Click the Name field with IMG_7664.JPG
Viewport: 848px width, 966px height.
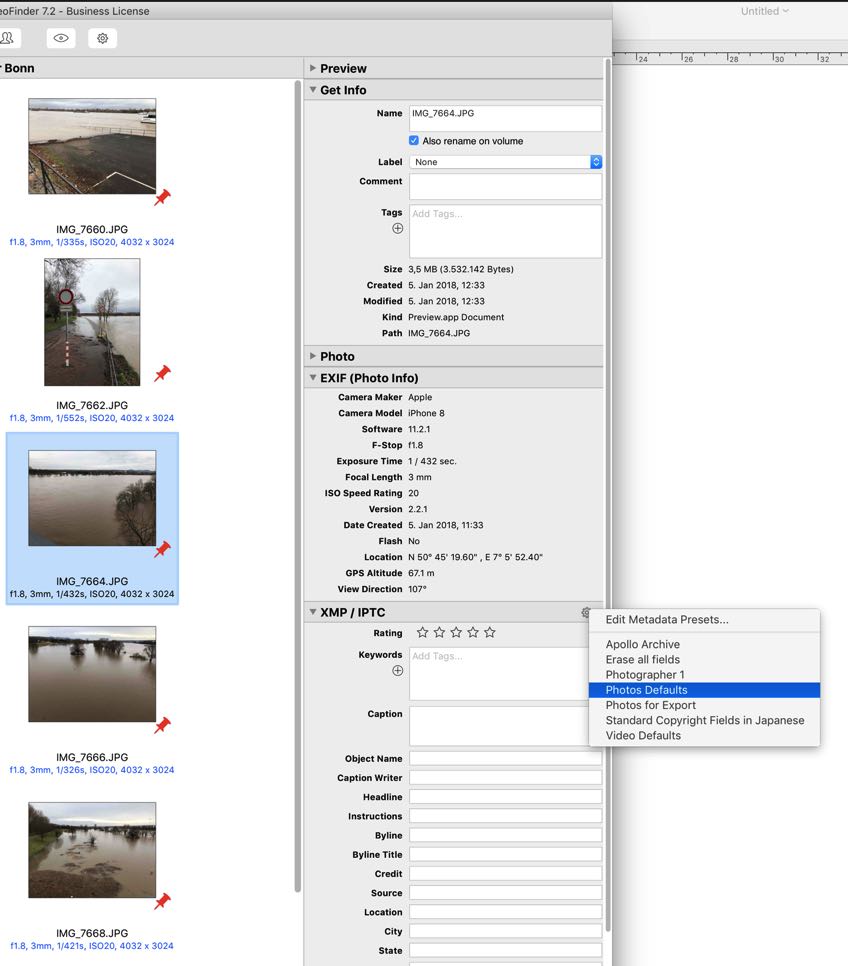(x=505, y=118)
